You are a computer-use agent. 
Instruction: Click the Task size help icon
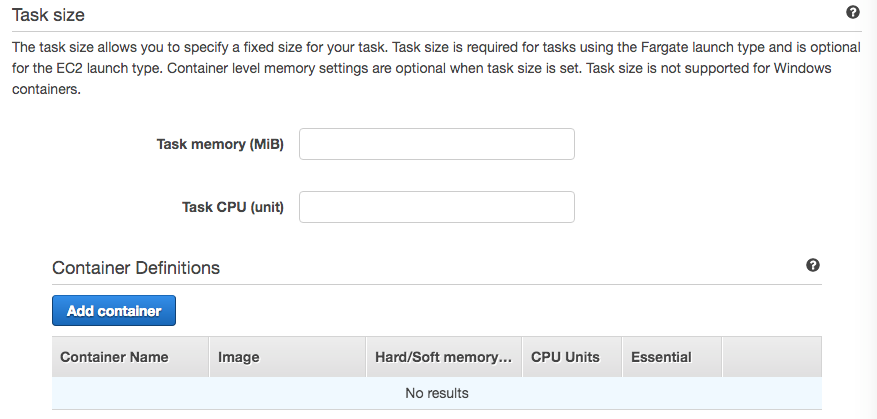pyautogui.click(x=853, y=13)
